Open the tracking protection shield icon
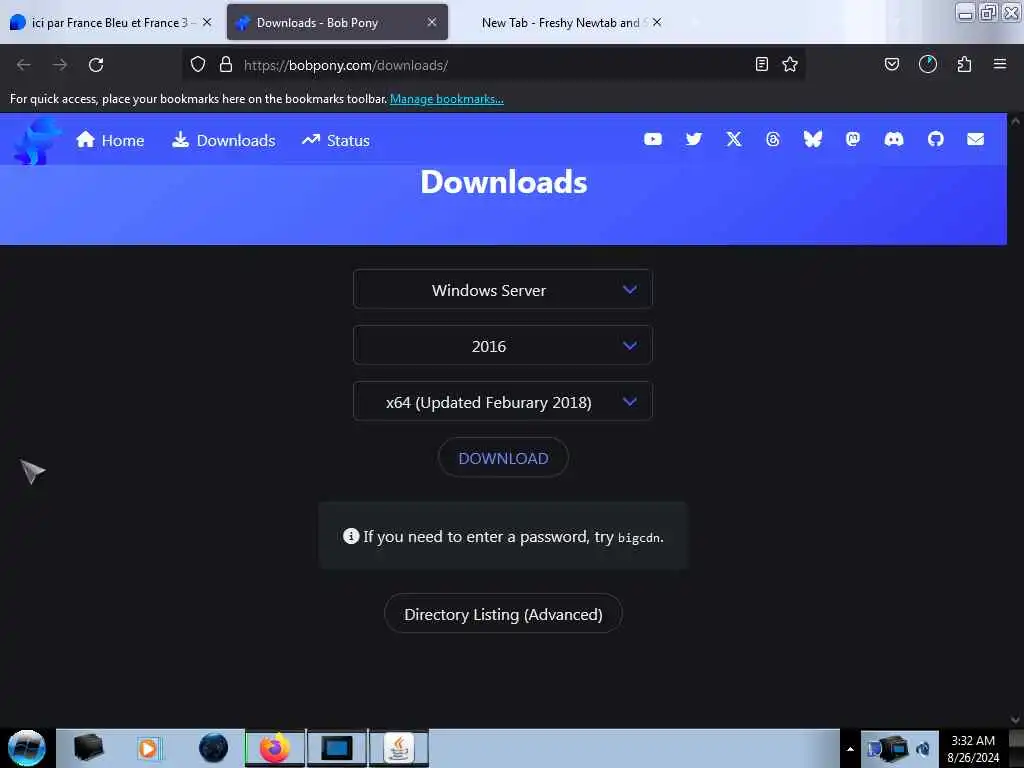Screen dimensions: 1024x768 click(x=198, y=64)
